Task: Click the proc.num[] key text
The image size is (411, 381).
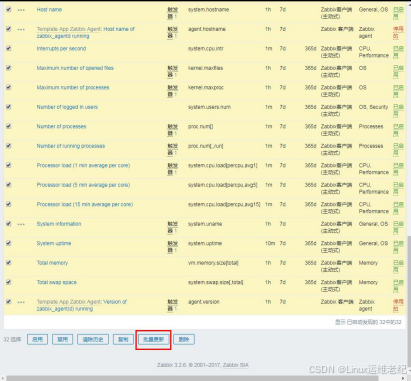Action: pos(201,127)
